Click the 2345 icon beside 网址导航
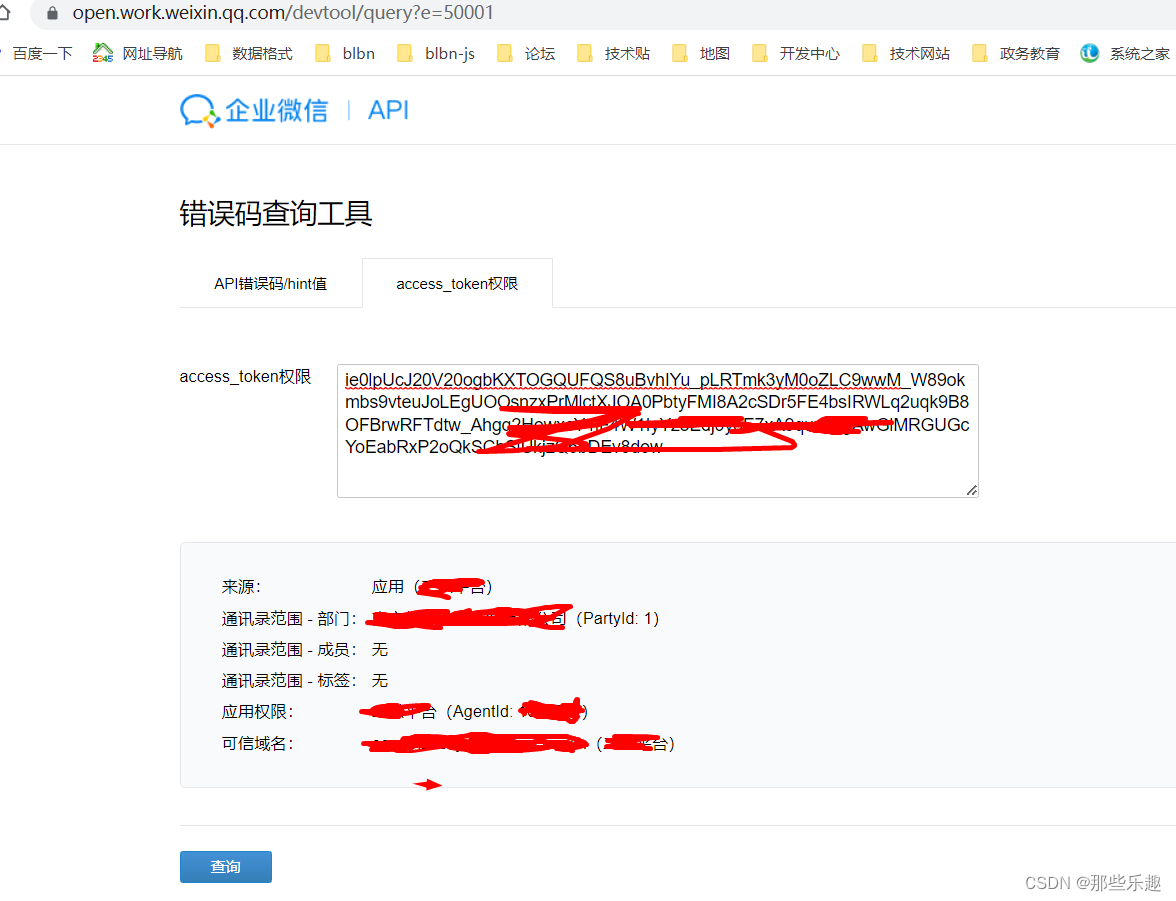Image resolution: width=1176 pixels, height=901 pixels. [x=101, y=53]
